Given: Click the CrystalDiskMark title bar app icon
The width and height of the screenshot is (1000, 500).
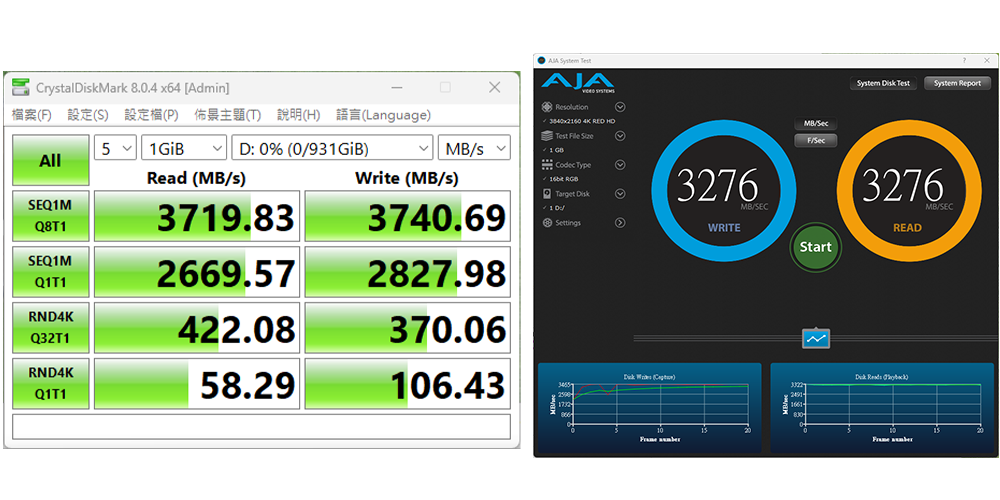Looking at the screenshot, I should [20, 87].
